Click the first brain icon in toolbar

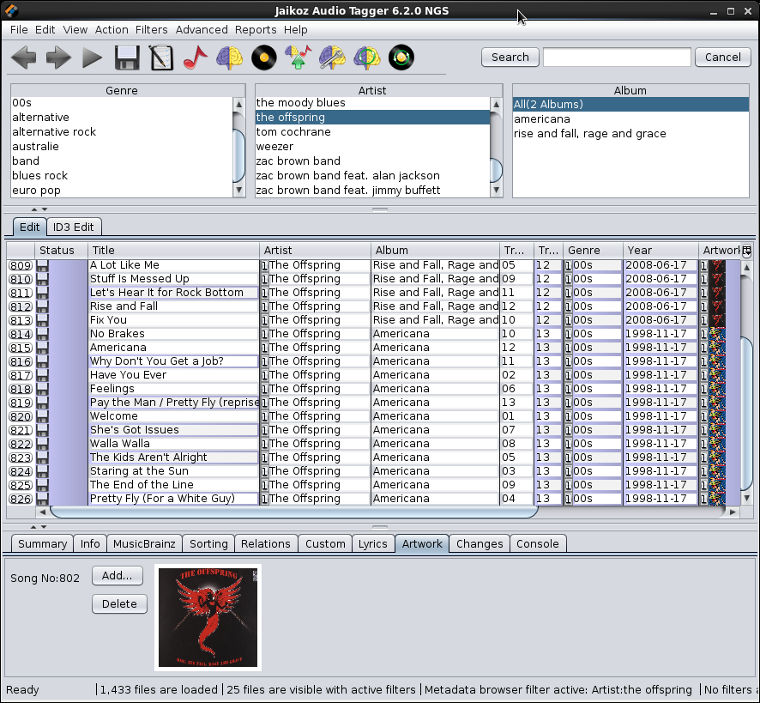pos(229,58)
